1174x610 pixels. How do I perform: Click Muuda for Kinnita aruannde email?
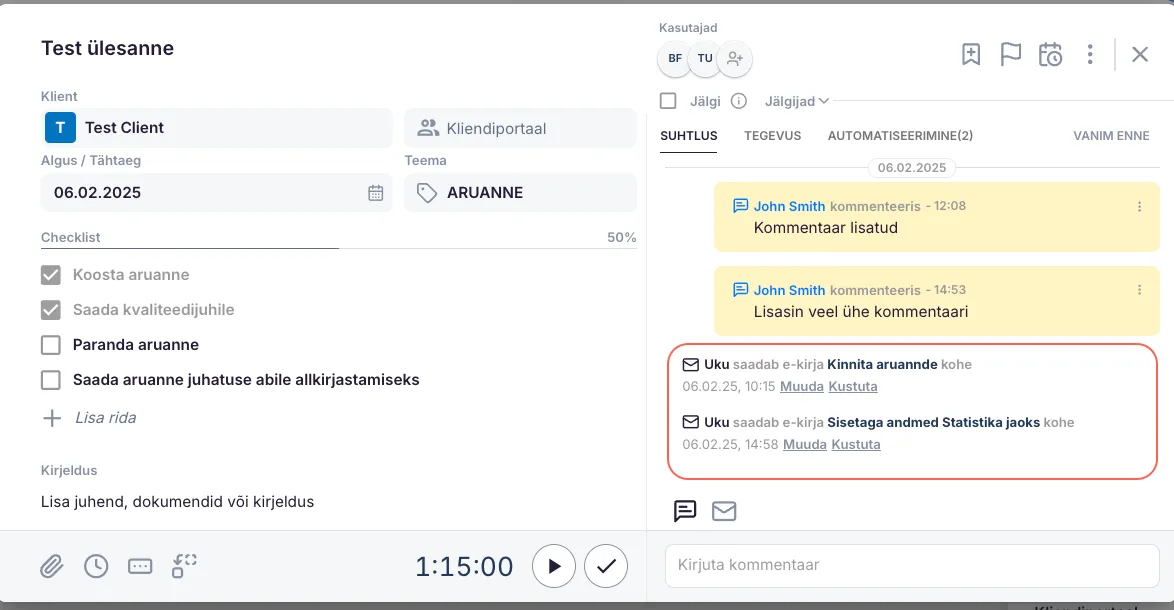(802, 386)
